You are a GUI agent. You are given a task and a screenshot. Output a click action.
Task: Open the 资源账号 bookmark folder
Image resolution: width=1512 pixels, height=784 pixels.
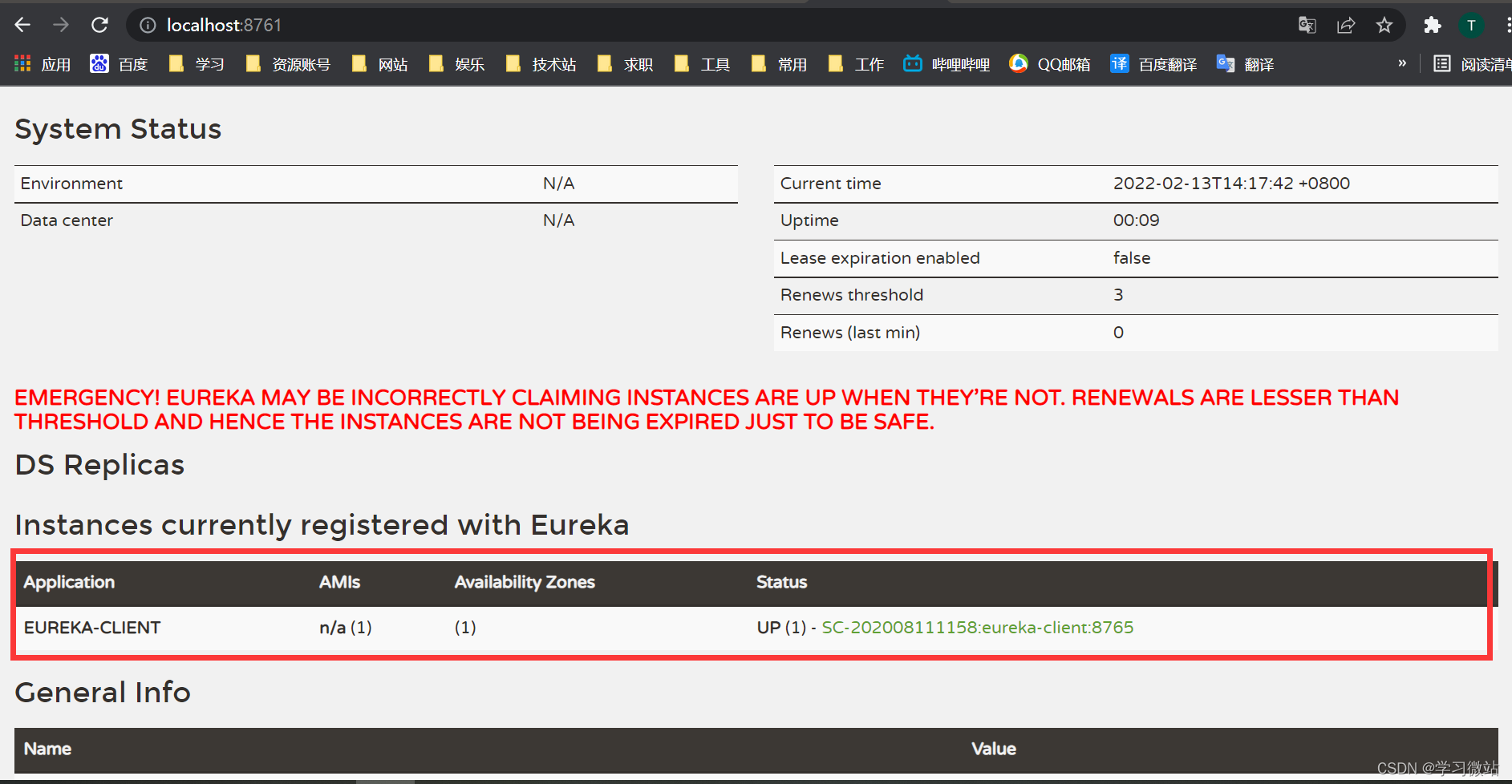tap(288, 64)
